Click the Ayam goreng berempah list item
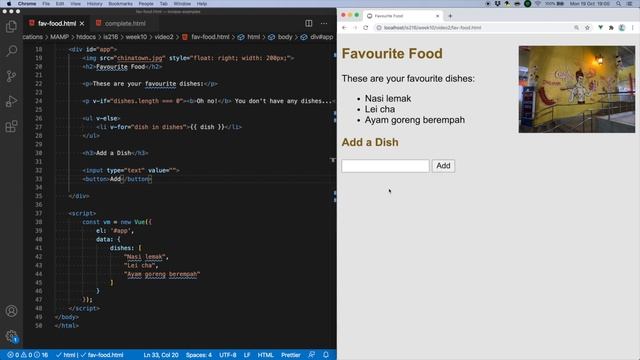The height and width of the screenshot is (360, 640). (x=415, y=120)
